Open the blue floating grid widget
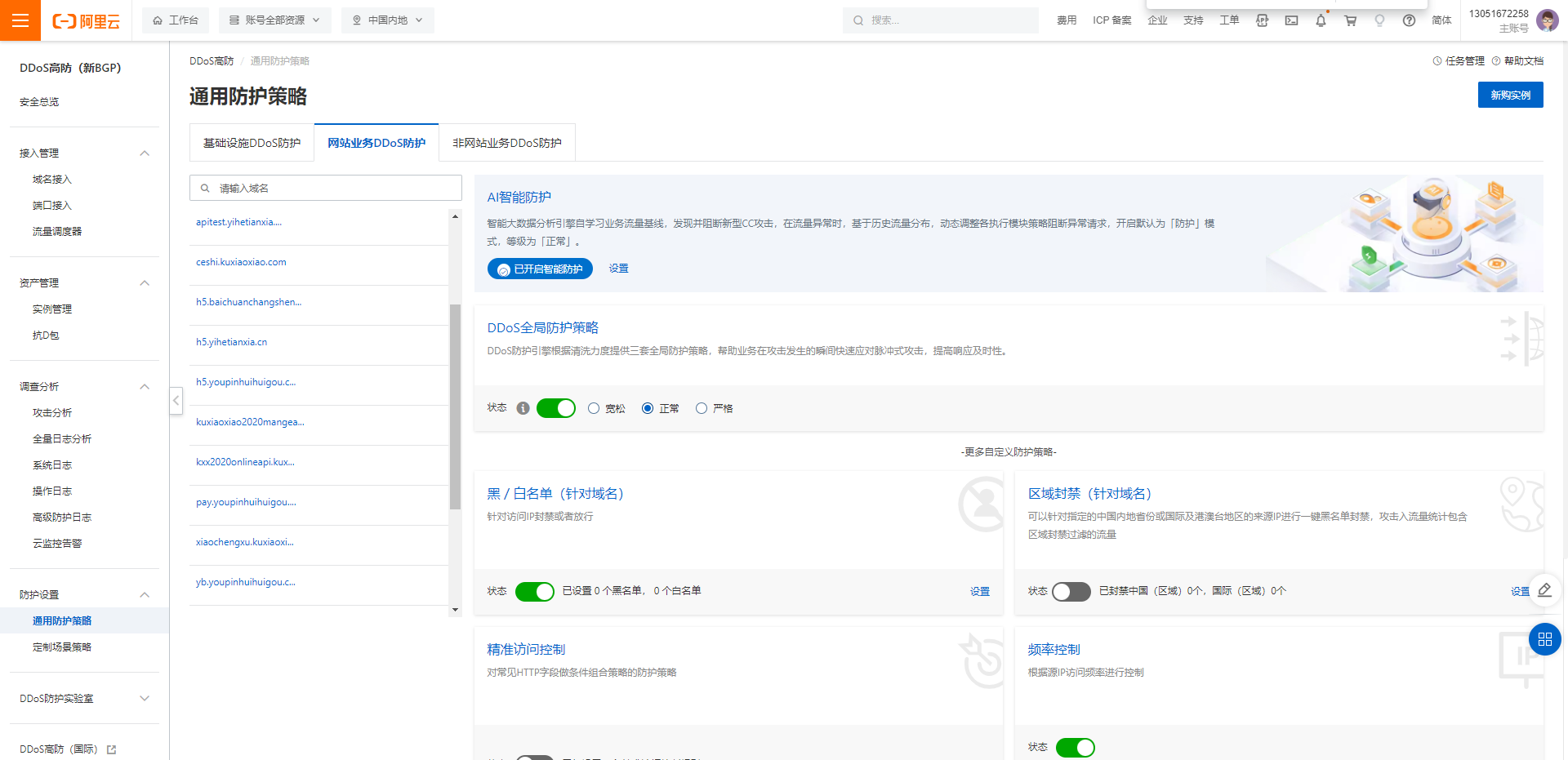Screen dimensions: 1568x760 click(1544, 639)
